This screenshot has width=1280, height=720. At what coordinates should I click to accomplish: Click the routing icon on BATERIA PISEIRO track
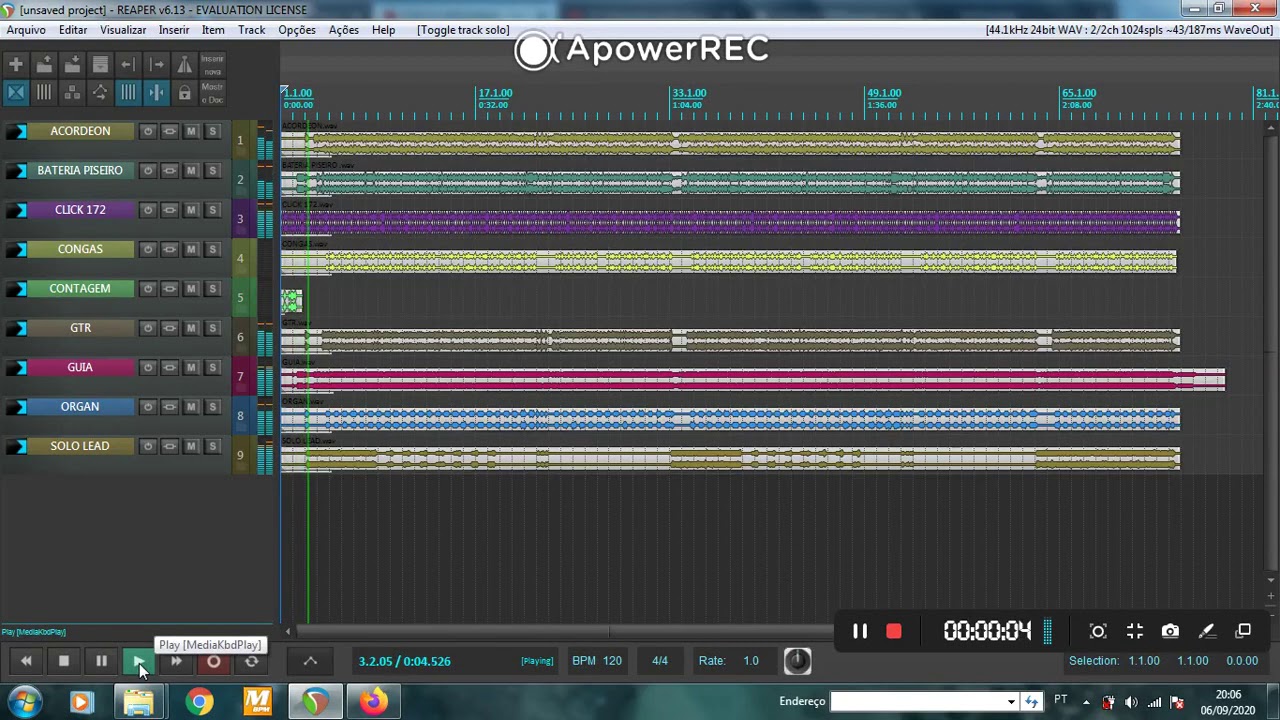pyautogui.click(x=169, y=170)
